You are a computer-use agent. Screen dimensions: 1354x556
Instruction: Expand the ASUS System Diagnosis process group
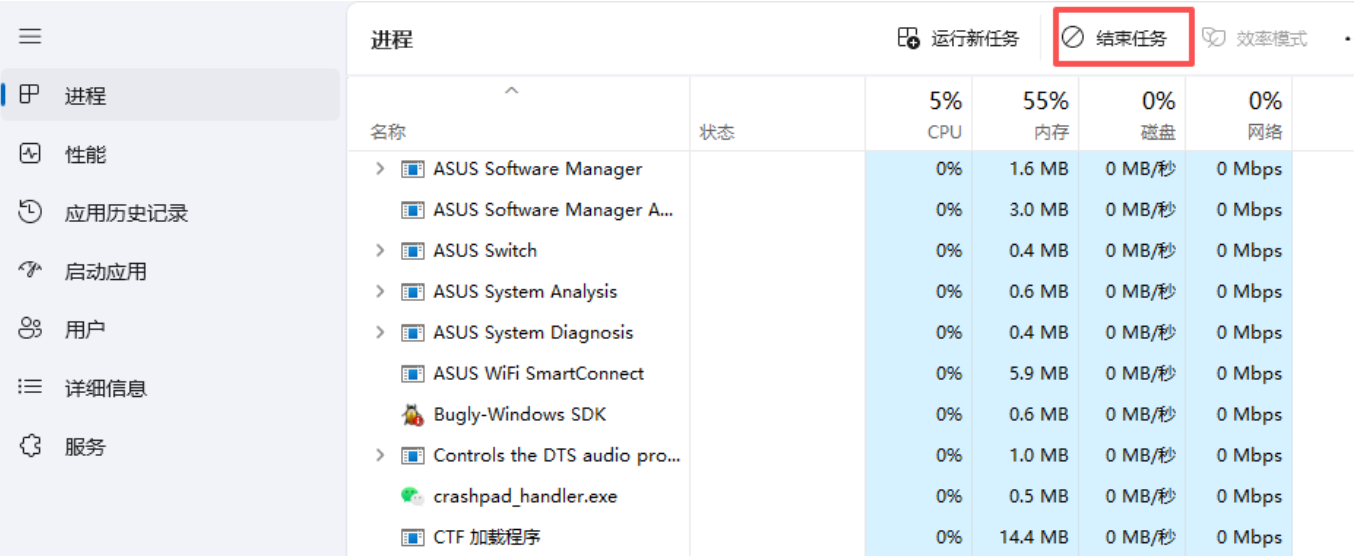380,333
